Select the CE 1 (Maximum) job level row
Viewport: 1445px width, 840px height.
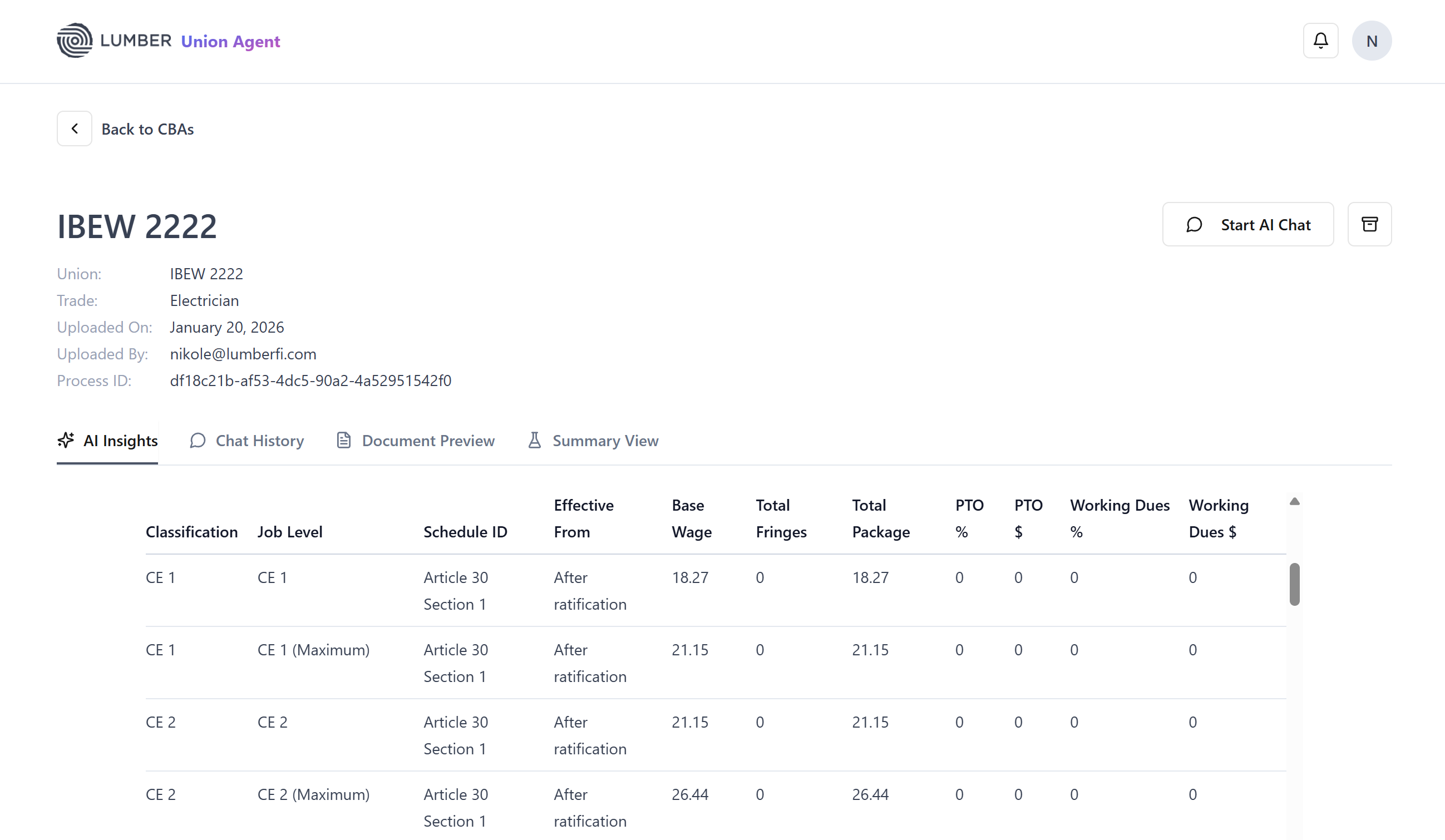(x=313, y=650)
